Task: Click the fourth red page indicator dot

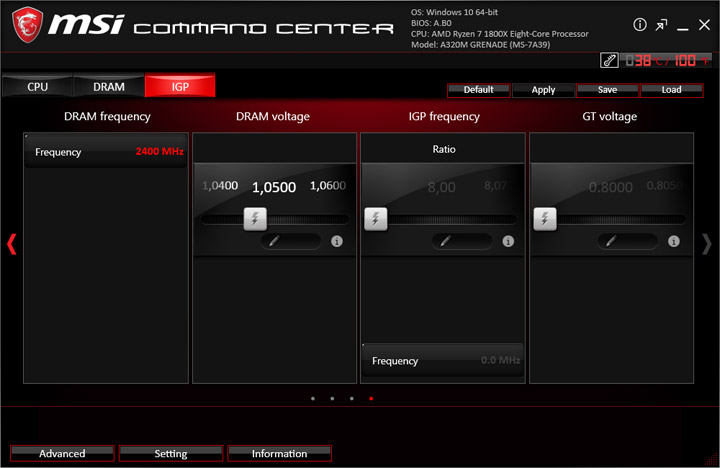Action: coord(371,399)
